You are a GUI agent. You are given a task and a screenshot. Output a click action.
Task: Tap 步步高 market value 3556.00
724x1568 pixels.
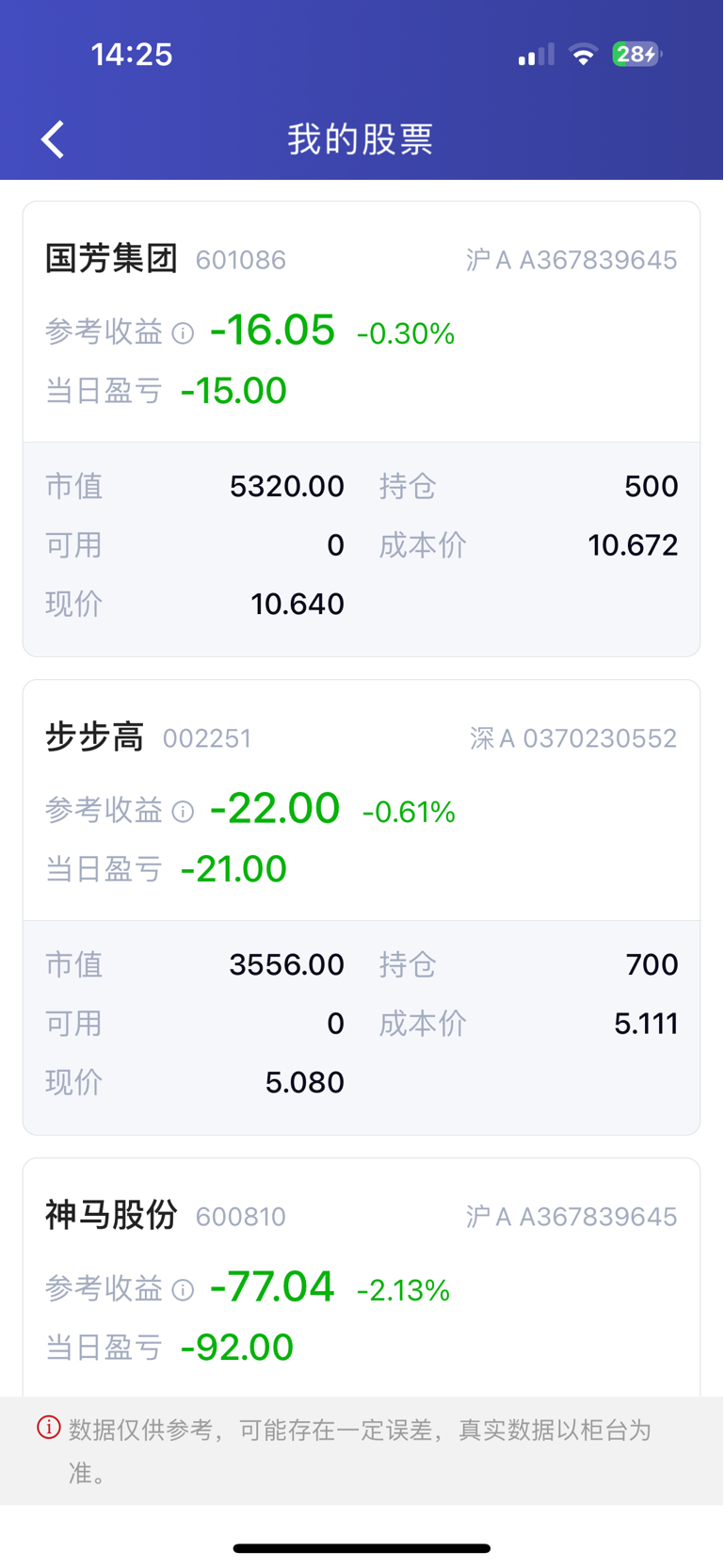pos(286,964)
